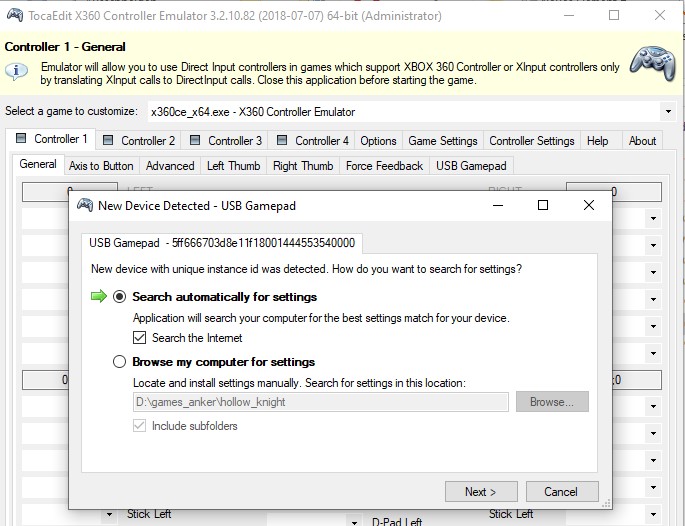This screenshot has height=526, width=685.
Task: Open the About tab
Action: coord(642,141)
